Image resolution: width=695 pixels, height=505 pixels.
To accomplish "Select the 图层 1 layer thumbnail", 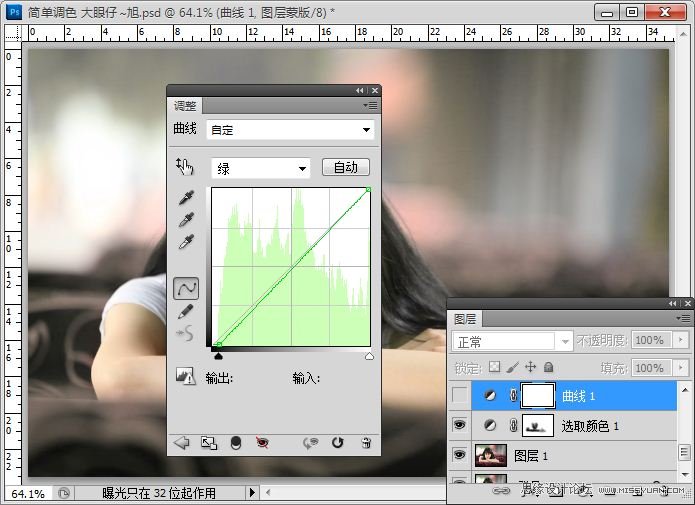I will pos(491,455).
